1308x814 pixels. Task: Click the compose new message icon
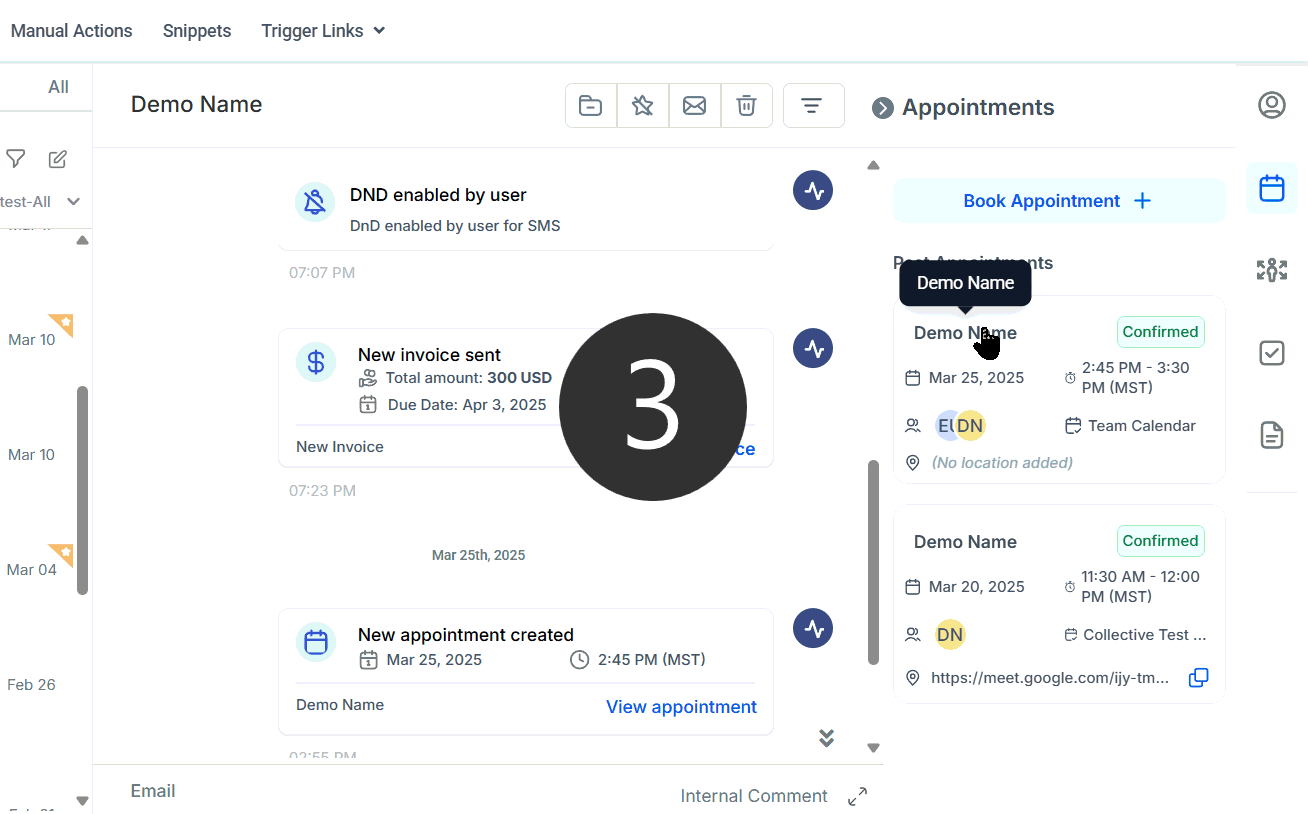click(58, 159)
